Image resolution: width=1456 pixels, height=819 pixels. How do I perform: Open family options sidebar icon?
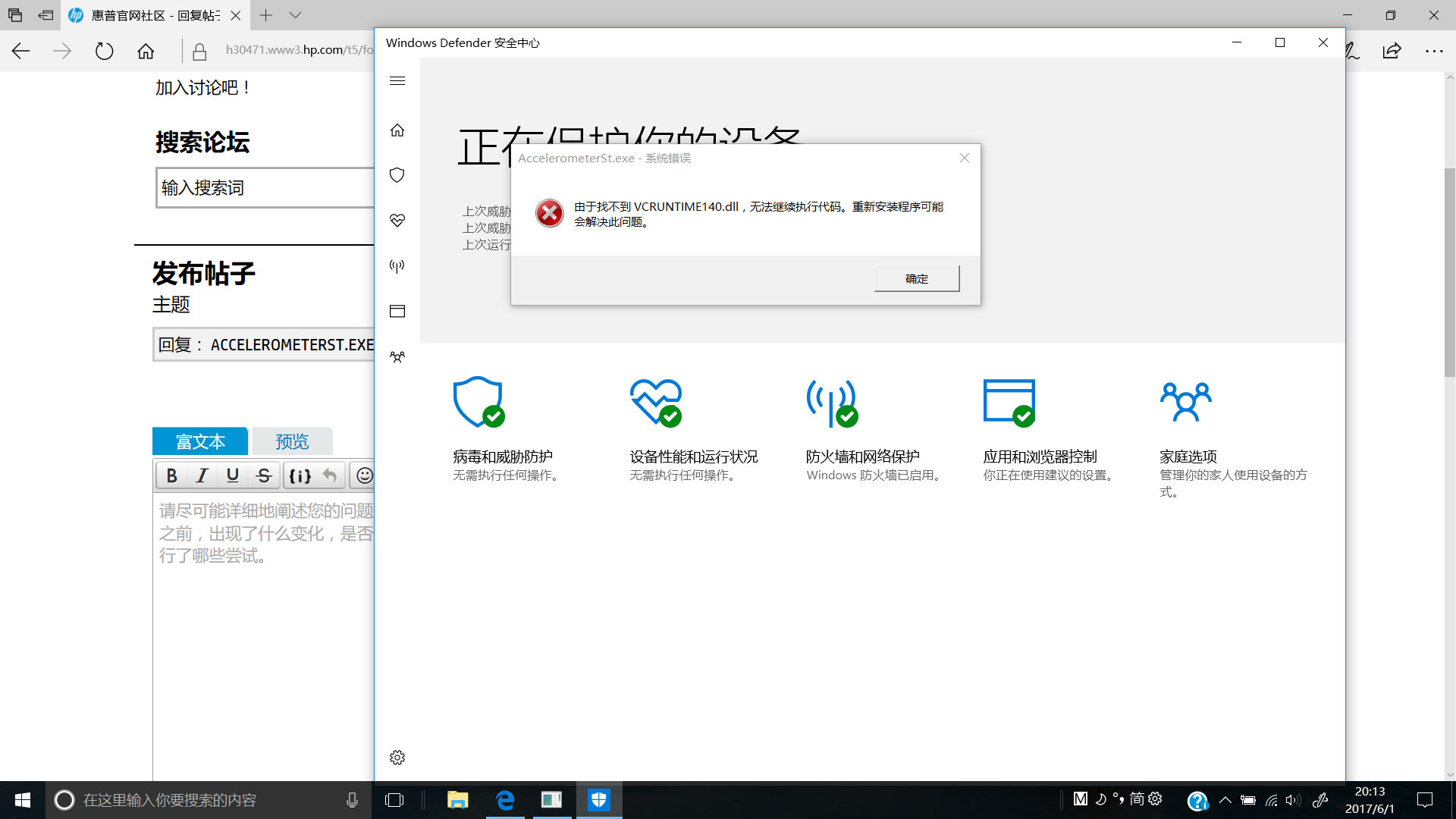click(397, 357)
